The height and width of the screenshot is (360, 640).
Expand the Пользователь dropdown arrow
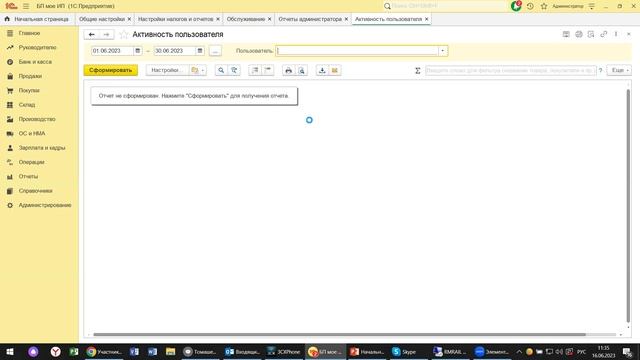pyautogui.click(x=443, y=51)
